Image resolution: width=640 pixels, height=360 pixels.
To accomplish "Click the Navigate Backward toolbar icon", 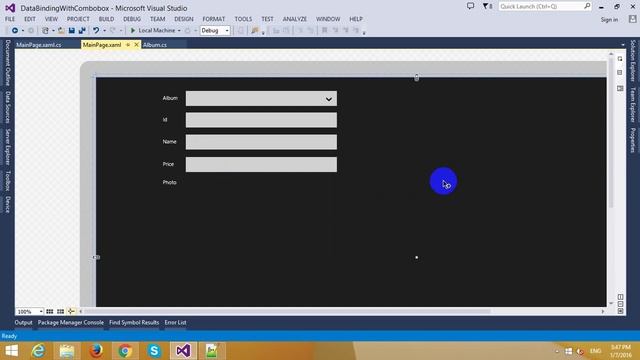I will [15, 31].
